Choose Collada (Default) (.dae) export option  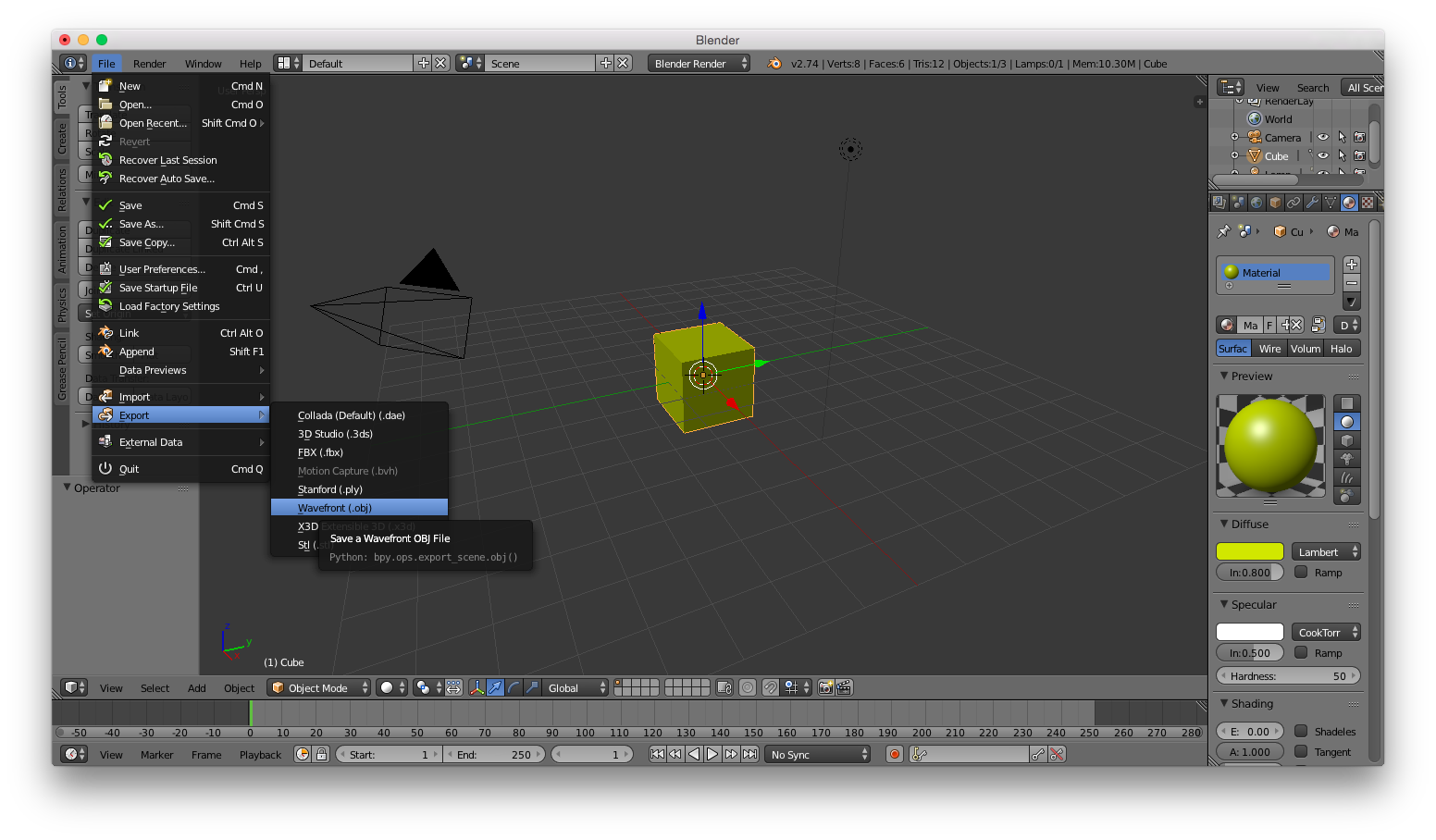coord(359,414)
